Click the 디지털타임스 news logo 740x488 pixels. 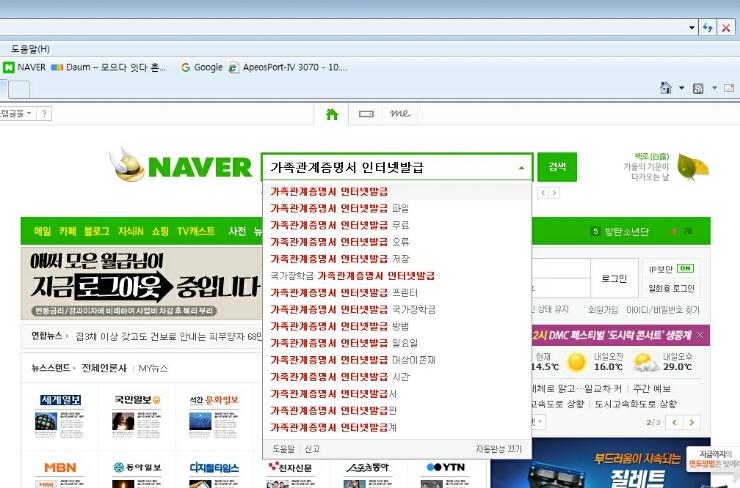(x=214, y=468)
